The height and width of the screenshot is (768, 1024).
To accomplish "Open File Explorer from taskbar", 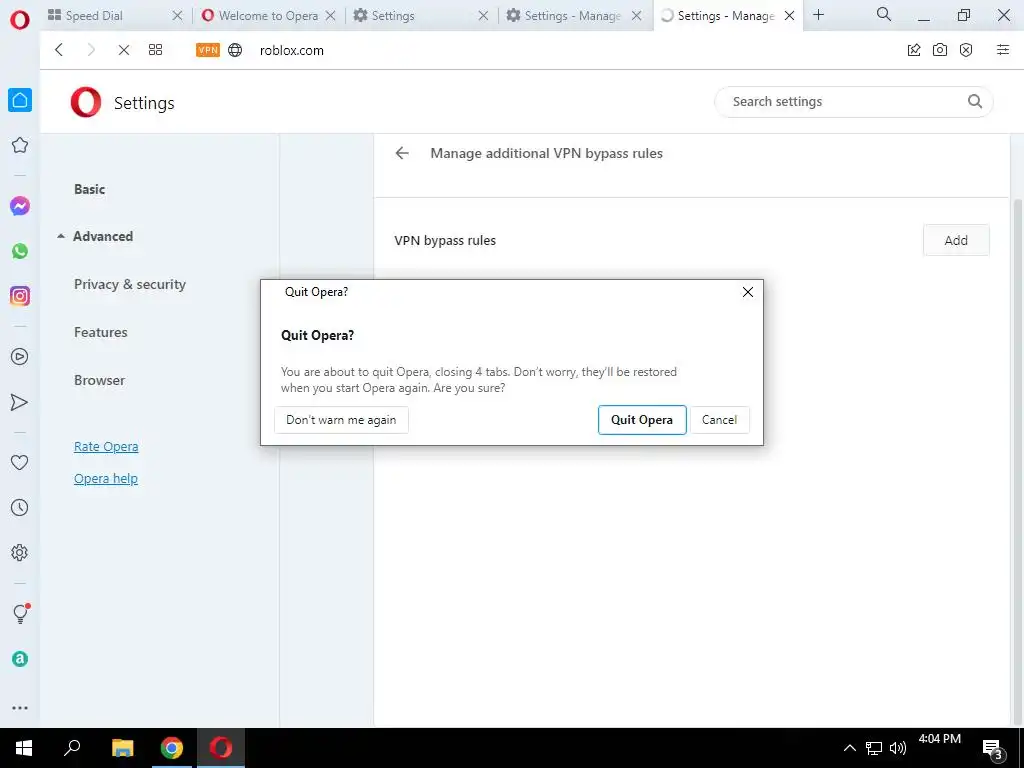I will [x=122, y=748].
